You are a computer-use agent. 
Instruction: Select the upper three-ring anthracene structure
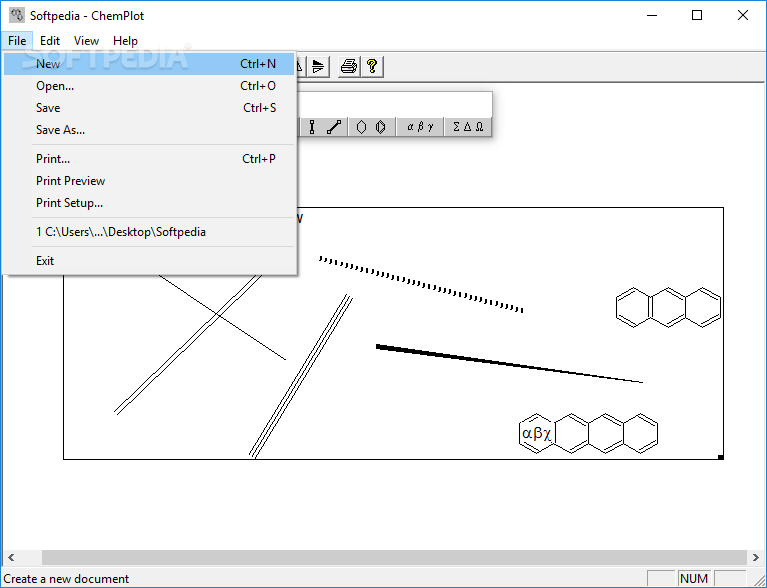tap(668, 307)
